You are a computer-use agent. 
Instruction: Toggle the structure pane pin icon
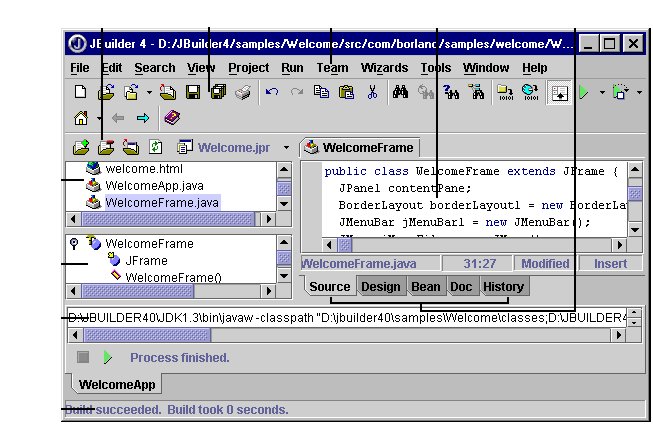tap(74, 244)
